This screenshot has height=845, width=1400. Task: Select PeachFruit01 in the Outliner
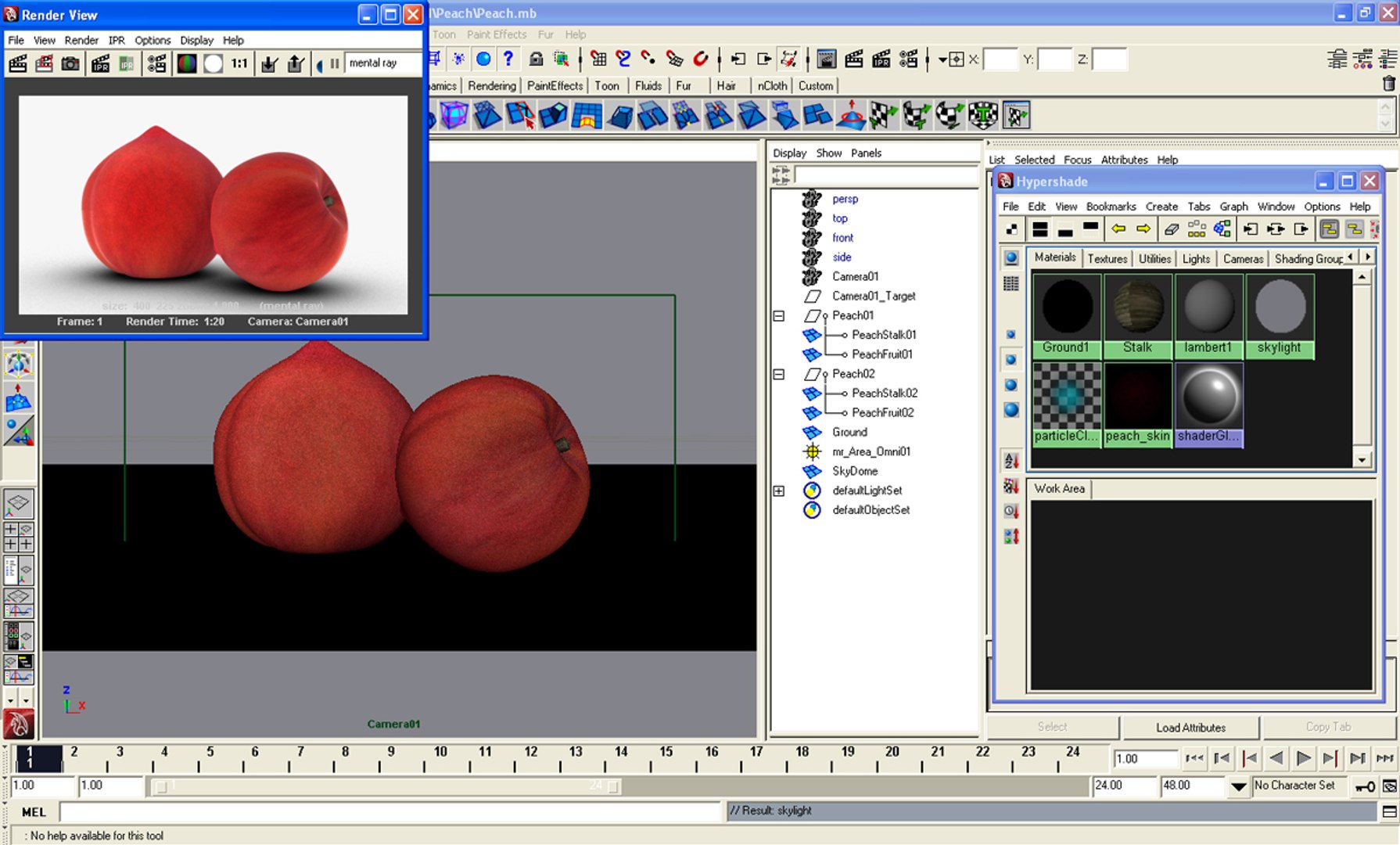[881, 354]
